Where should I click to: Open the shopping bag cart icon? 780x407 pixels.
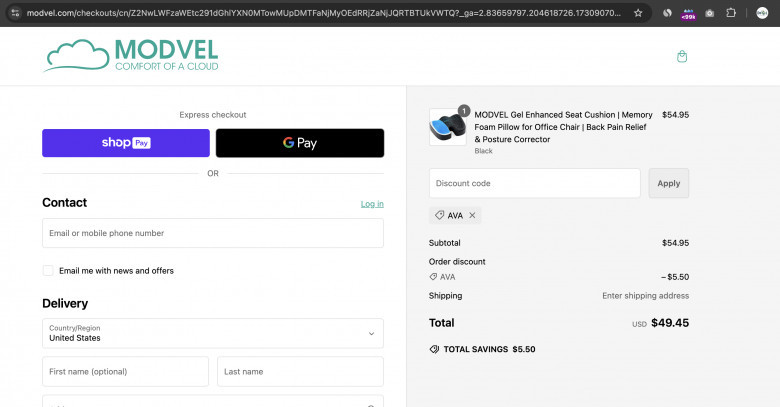point(682,56)
